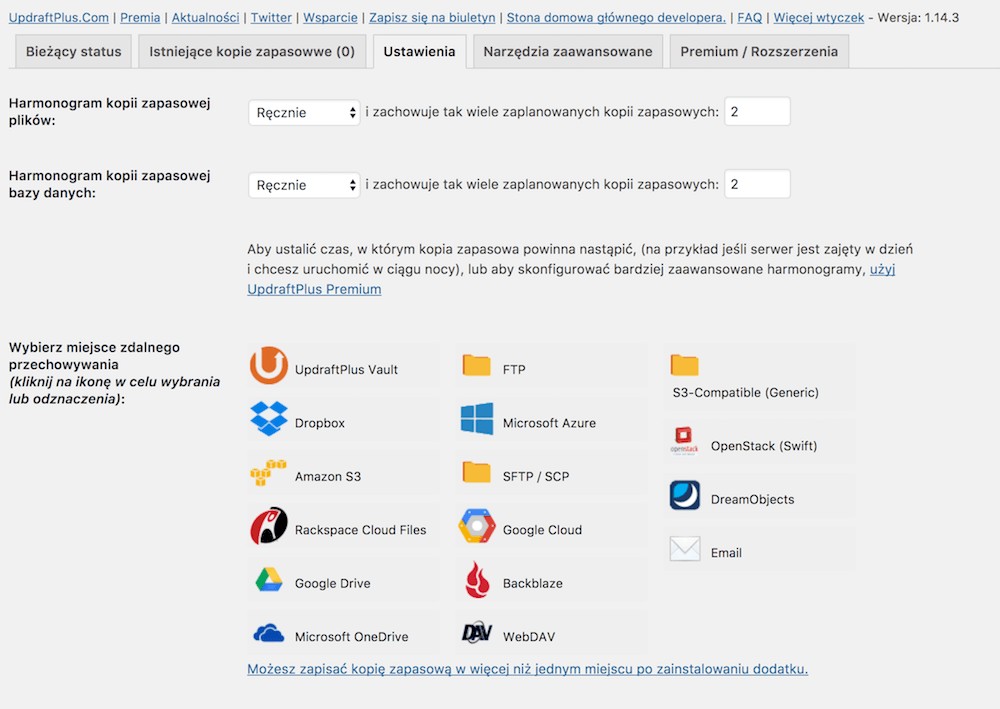Select the WebDAV icon

pyautogui.click(x=476, y=633)
